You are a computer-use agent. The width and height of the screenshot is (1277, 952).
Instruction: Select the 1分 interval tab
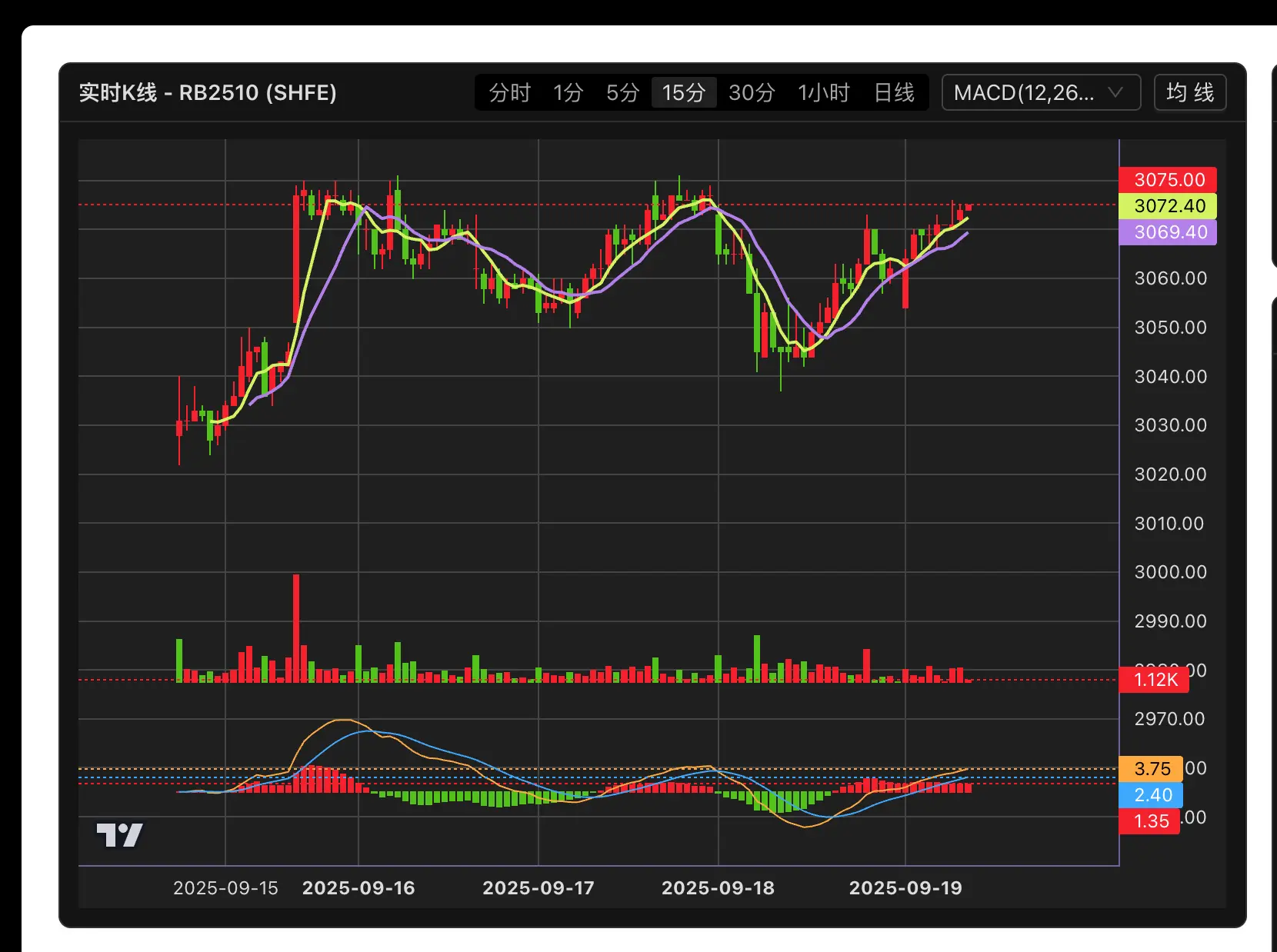(x=568, y=93)
